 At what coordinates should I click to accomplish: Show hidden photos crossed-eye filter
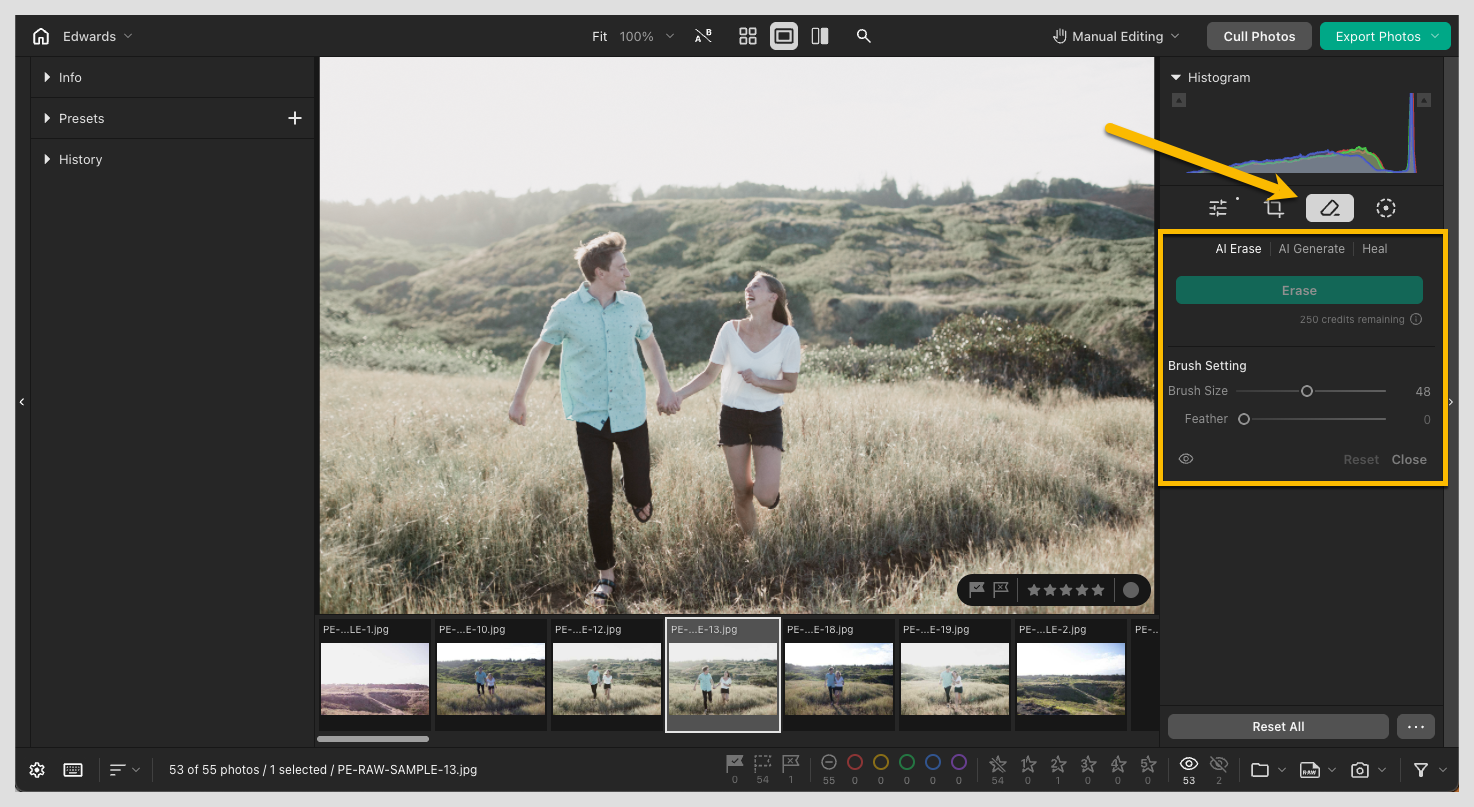(1219, 764)
